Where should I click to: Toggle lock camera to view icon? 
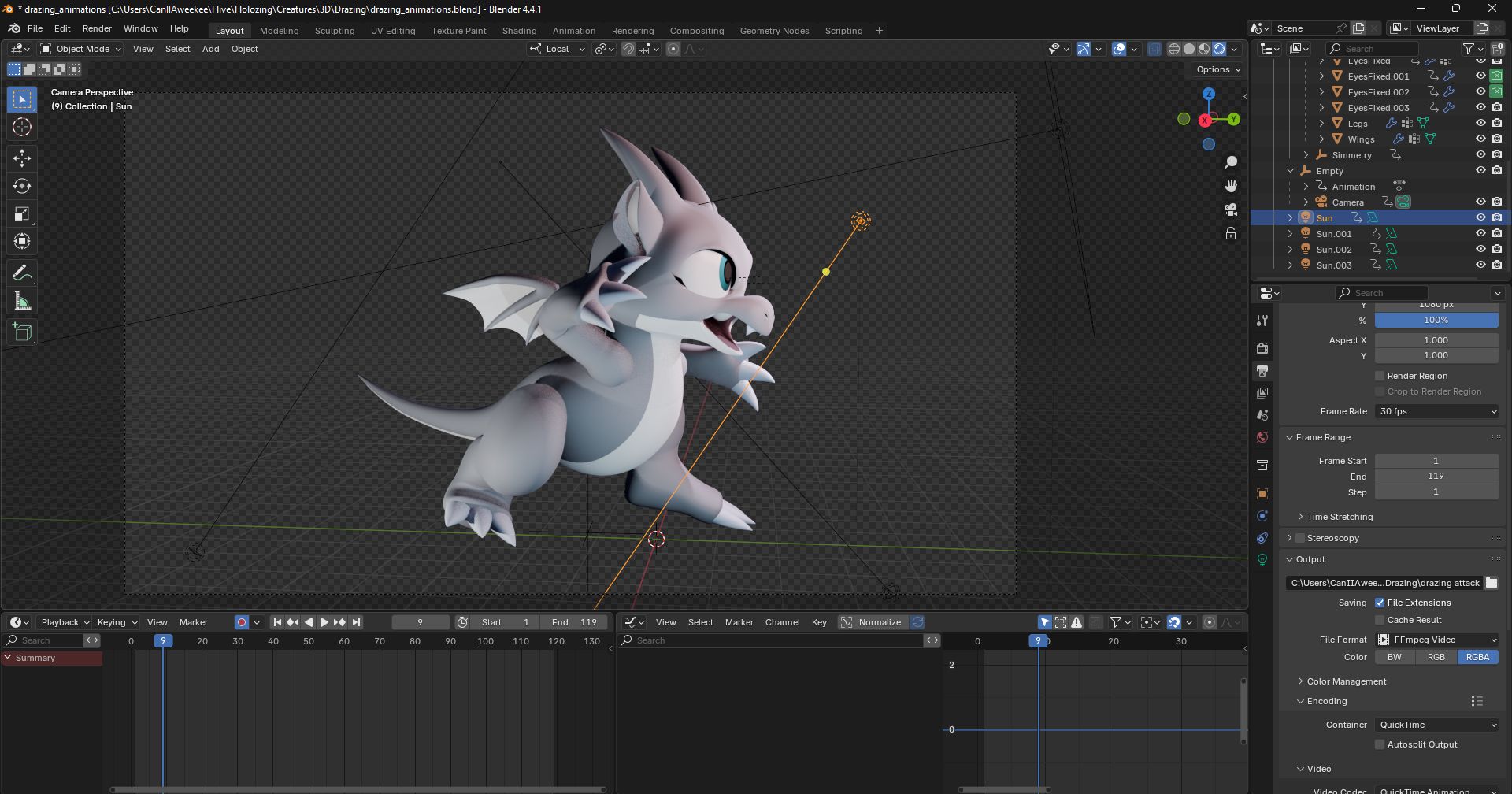pyautogui.click(x=1231, y=233)
